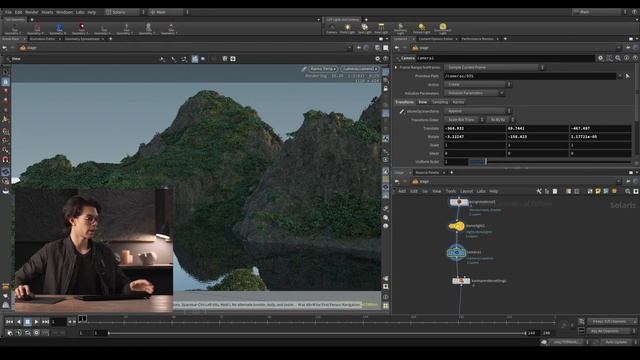Create an Area Light from the shelf
Screen dimensions: 640x360
point(381,29)
